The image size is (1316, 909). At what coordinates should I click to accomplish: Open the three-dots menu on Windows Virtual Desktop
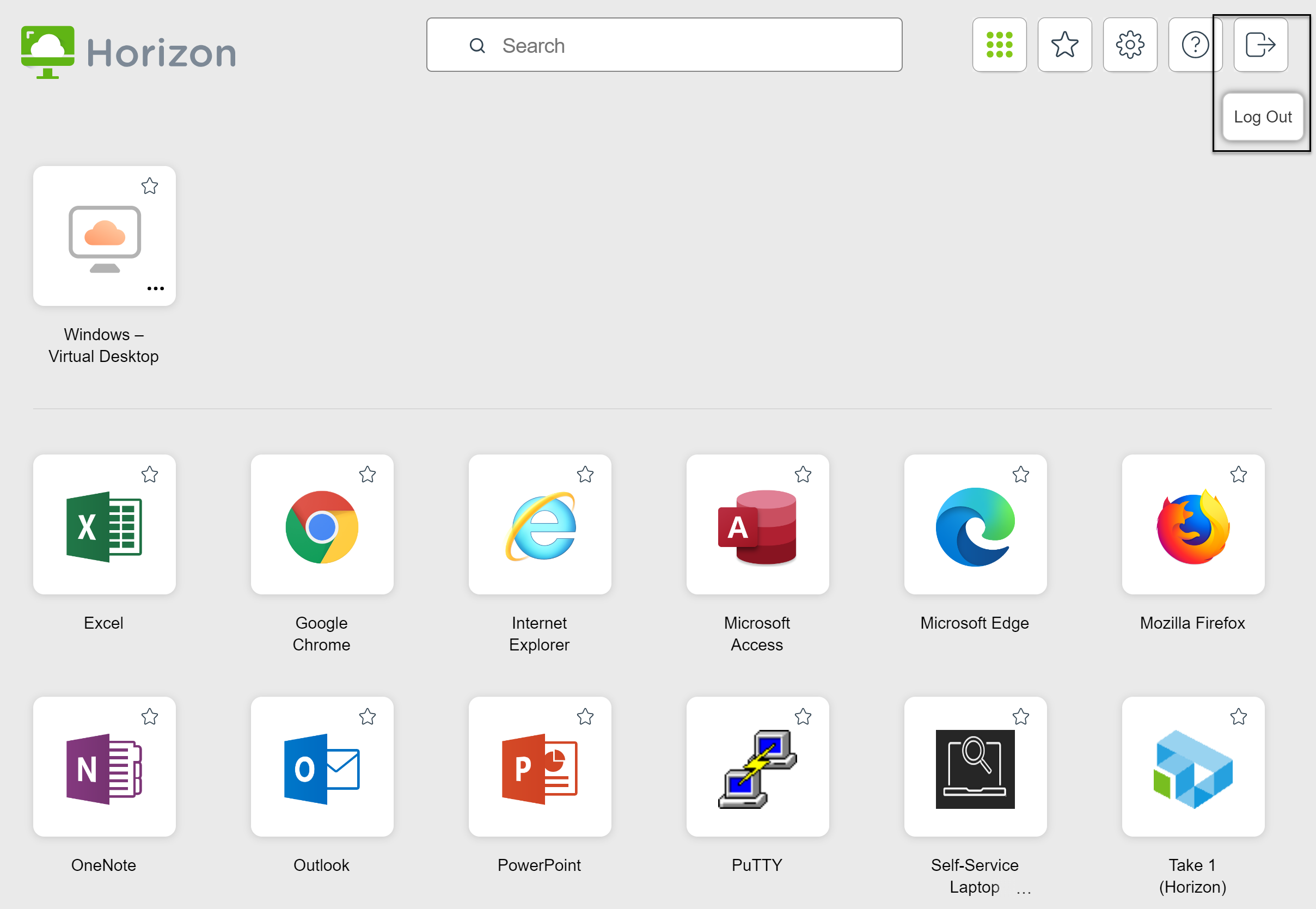point(156,288)
